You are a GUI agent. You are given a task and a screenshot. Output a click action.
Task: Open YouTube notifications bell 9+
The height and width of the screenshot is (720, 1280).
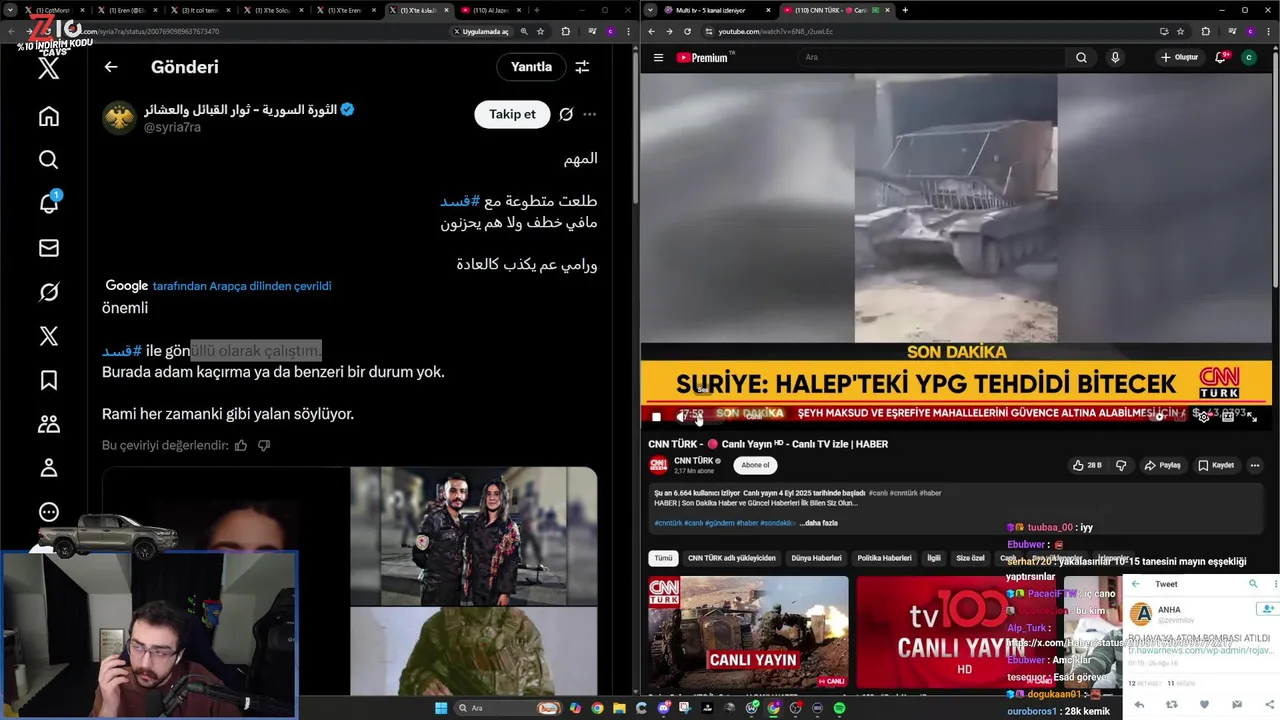click(x=1220, y=57)
